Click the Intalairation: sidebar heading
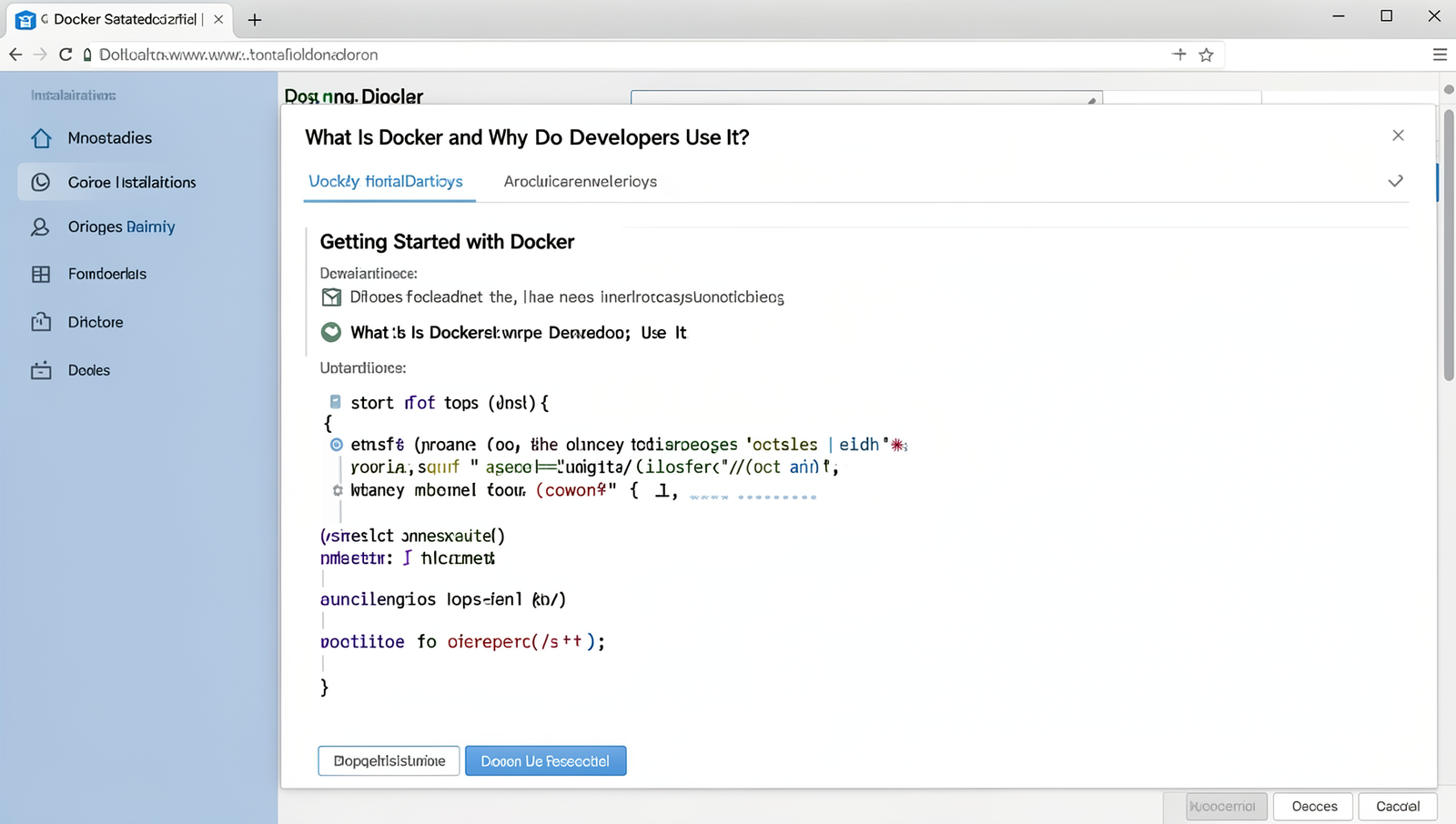 pos(73,95)
